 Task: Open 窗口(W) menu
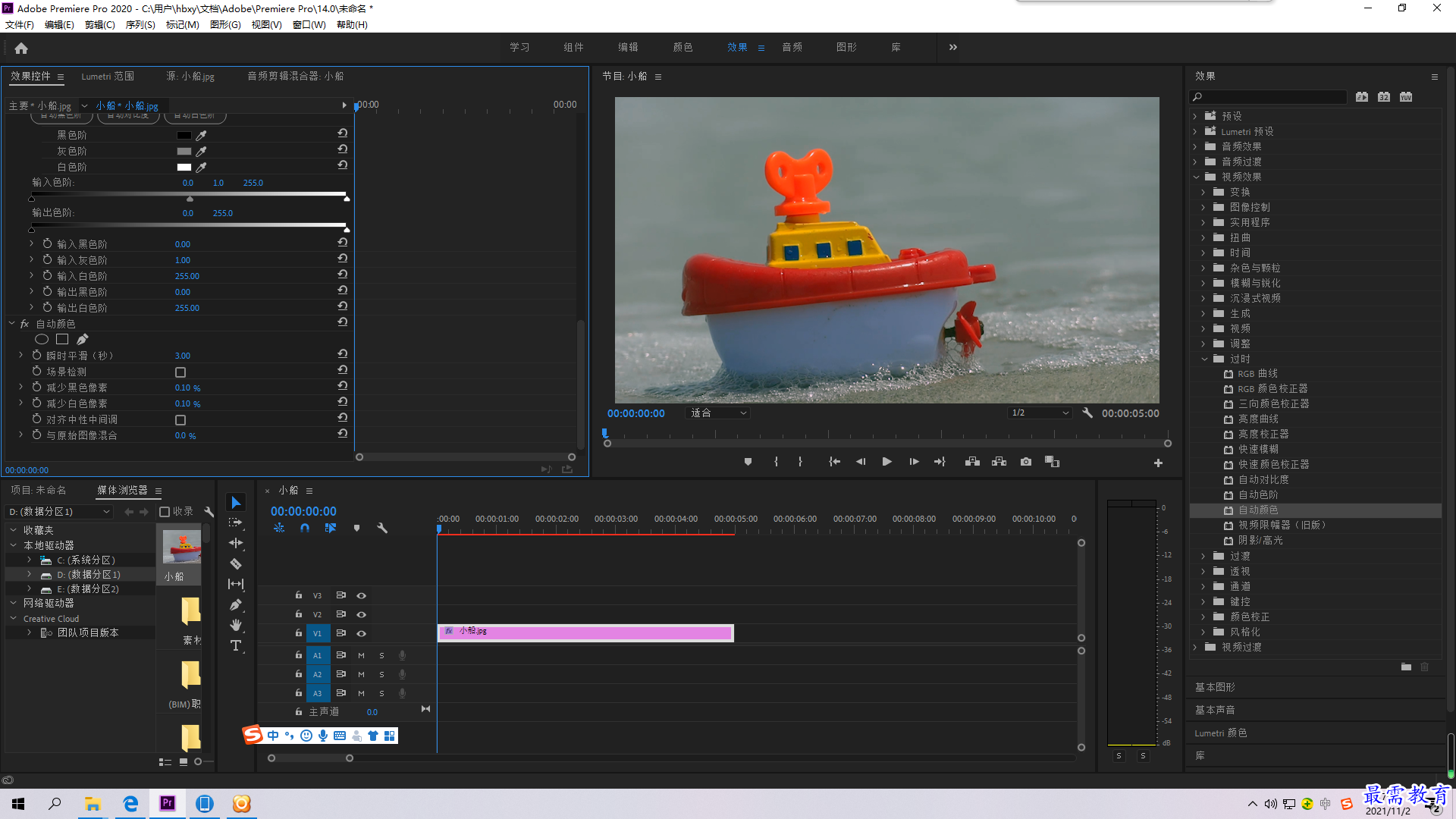309,25
